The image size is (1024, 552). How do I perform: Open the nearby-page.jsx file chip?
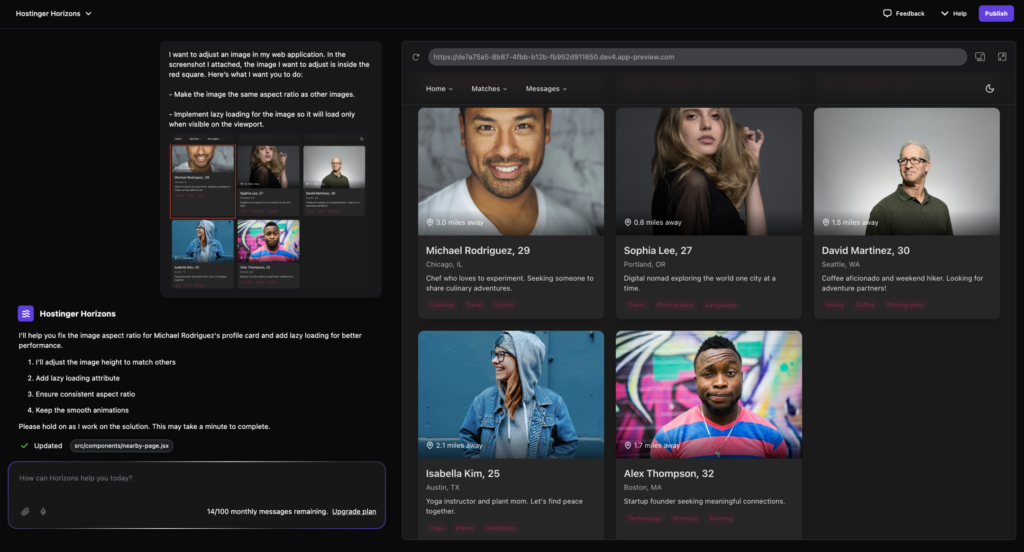point(122,445)
